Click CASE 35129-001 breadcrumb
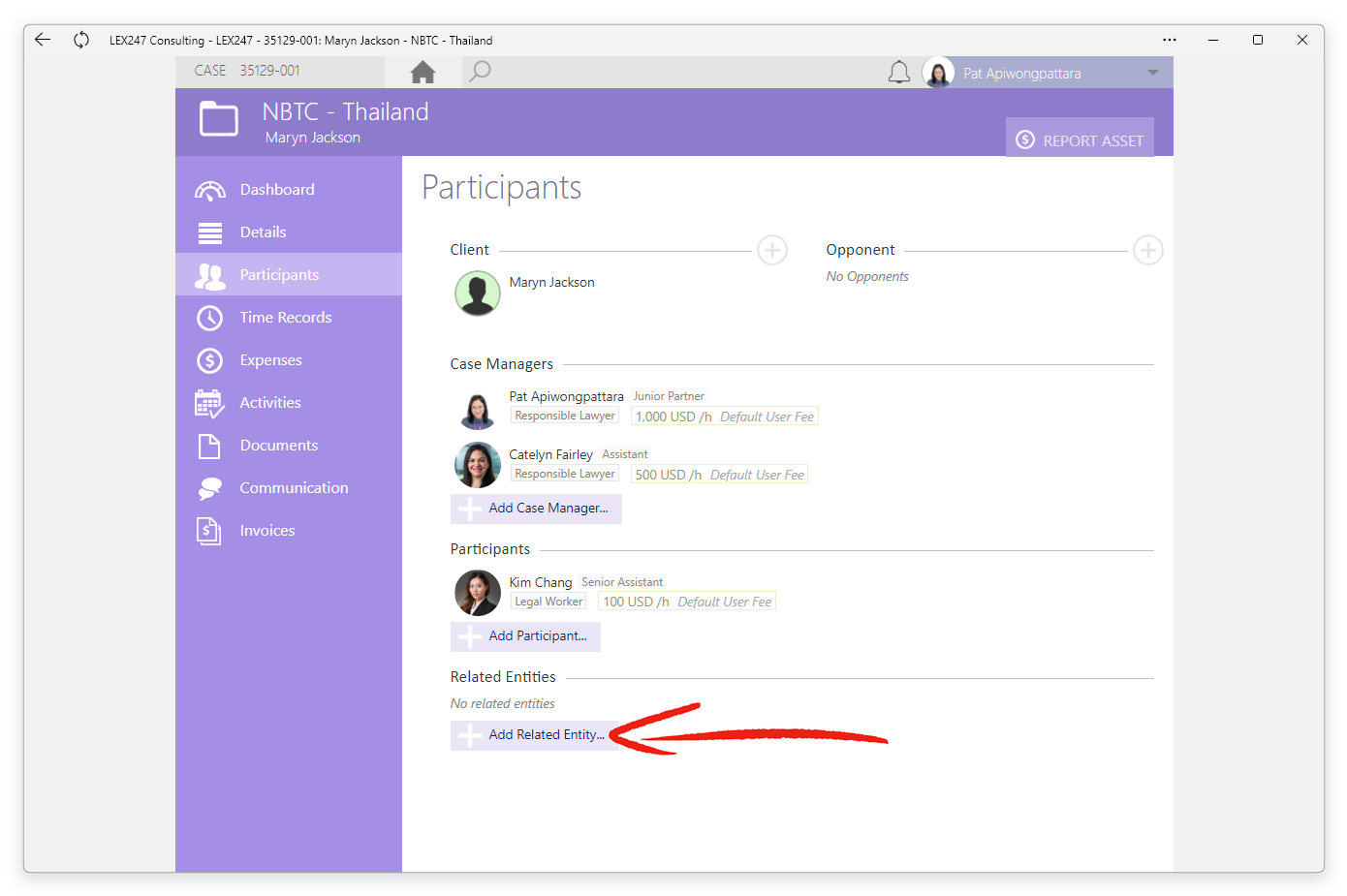 [x=247, y=71]
